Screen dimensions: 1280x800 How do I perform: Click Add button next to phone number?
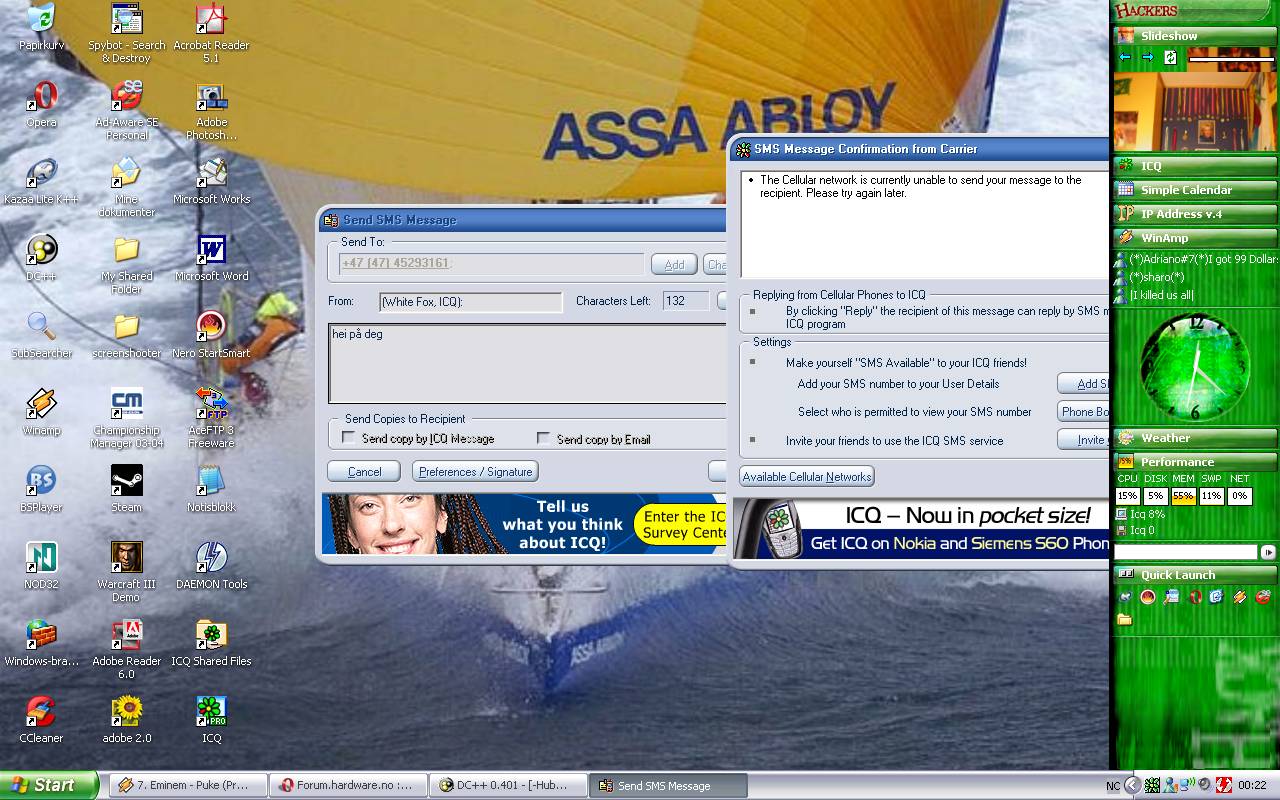(x=674, y=264)
